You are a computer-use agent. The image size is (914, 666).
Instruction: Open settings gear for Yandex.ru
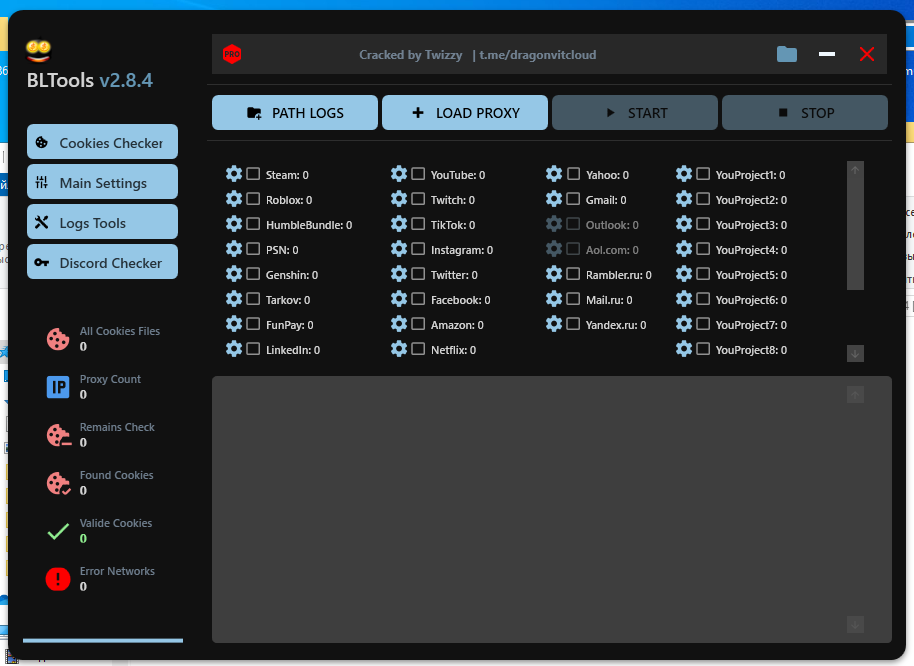pyautogui.click(x=554, y=324)
